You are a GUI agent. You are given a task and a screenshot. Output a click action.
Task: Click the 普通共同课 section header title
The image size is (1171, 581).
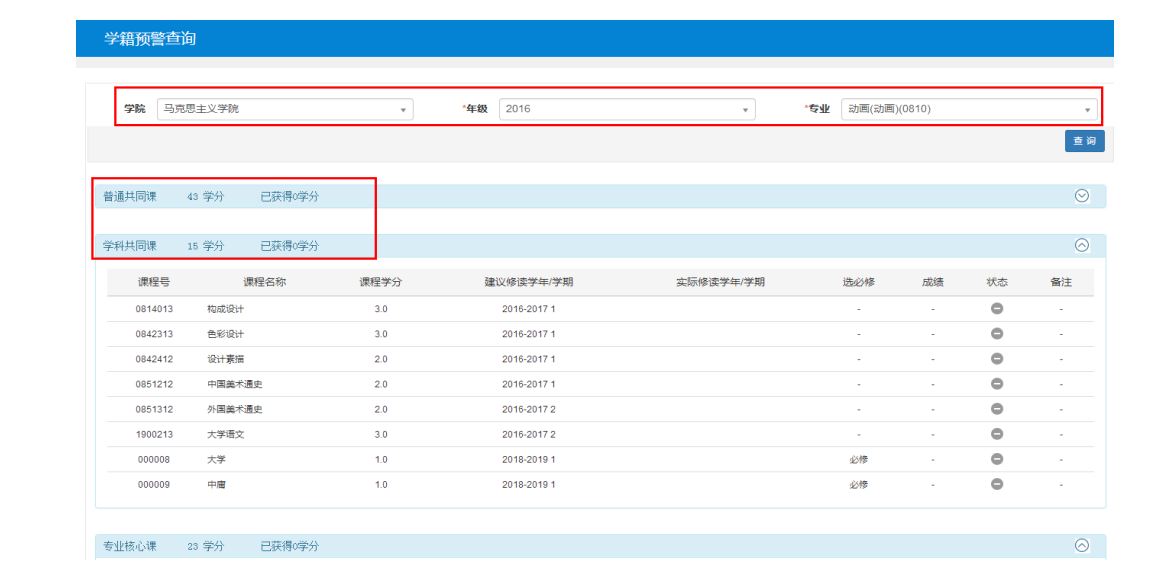point(130,197)
